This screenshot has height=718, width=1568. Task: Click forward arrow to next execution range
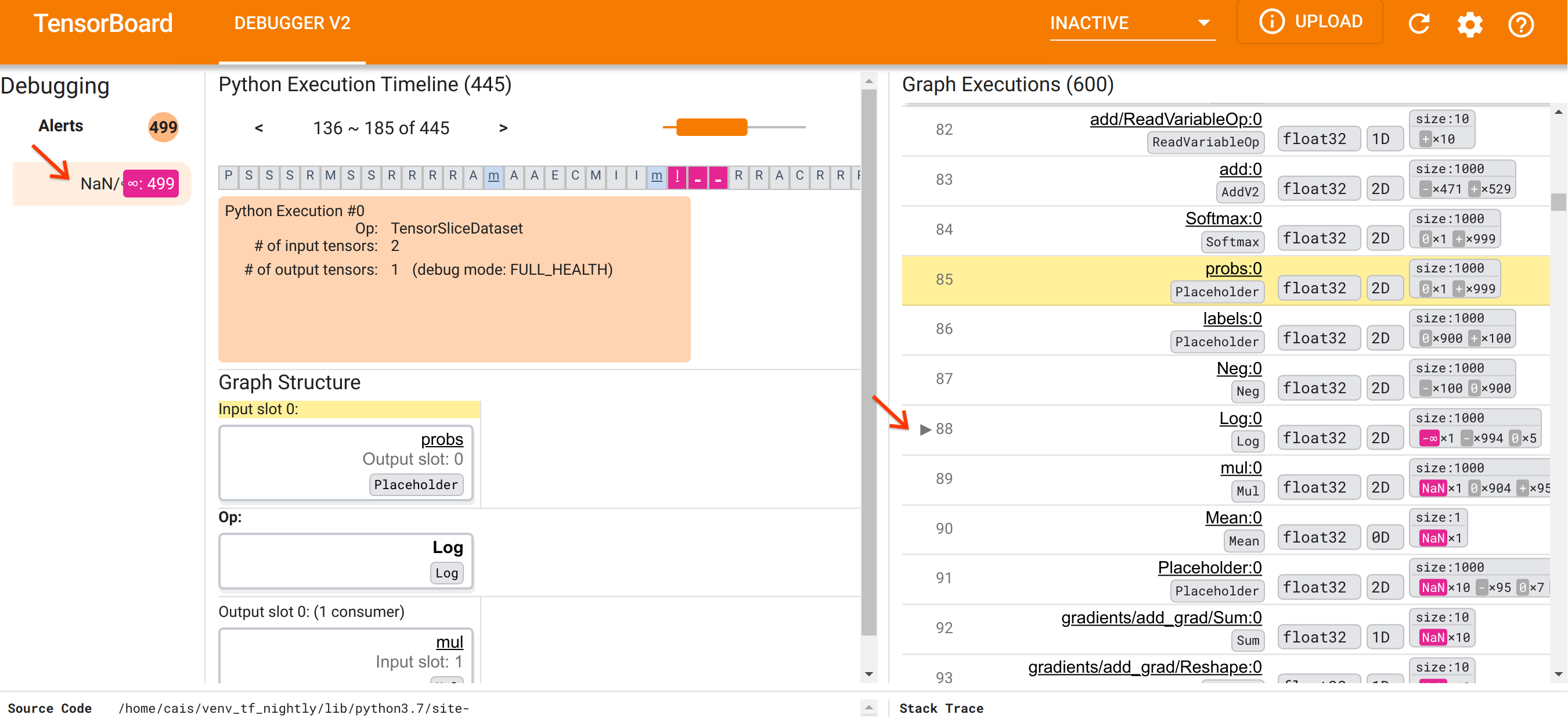[505, 128]
